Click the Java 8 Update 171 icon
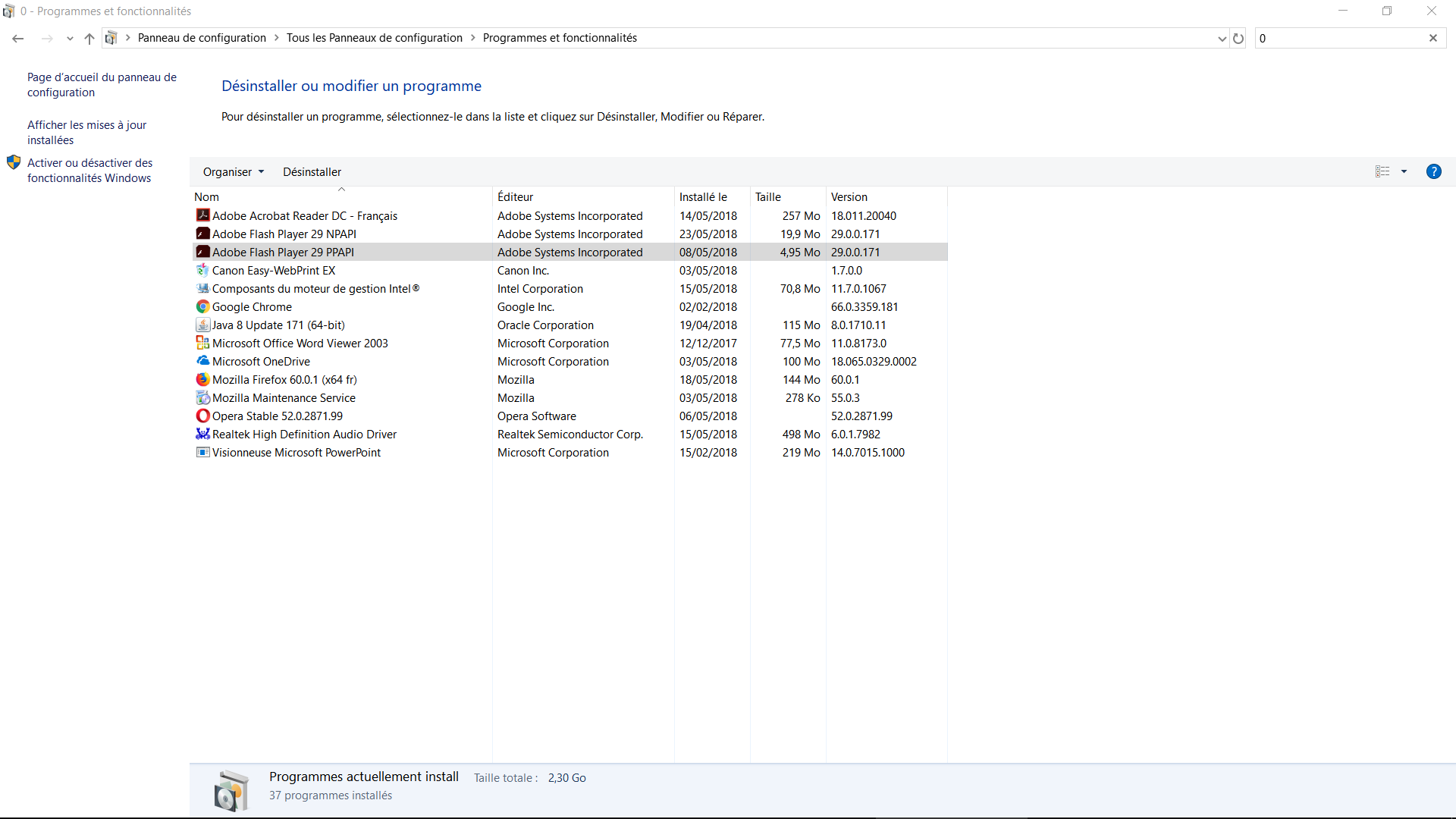Screen dimensions: 1456x819 point(202,325)
